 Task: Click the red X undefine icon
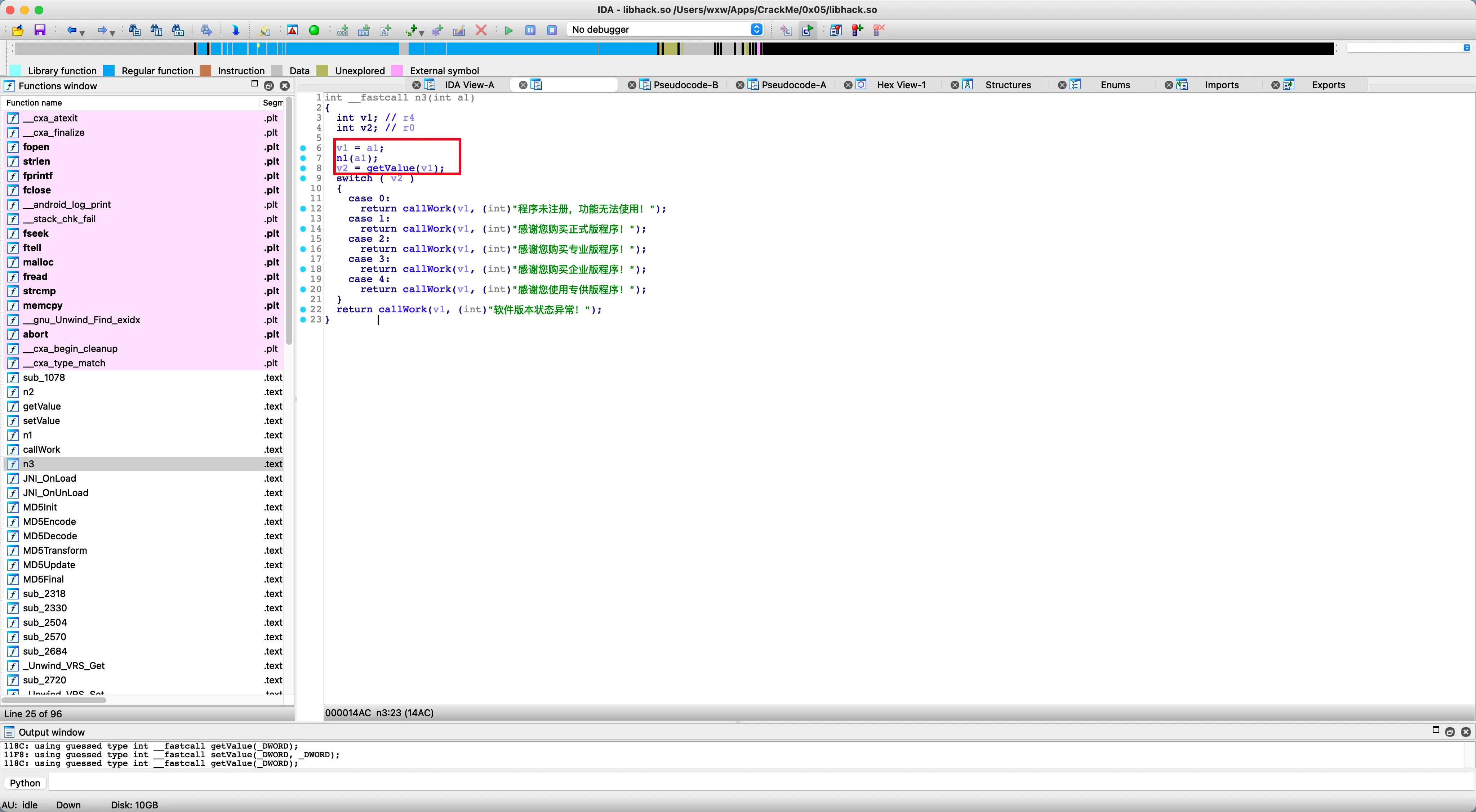click(481, 30)
